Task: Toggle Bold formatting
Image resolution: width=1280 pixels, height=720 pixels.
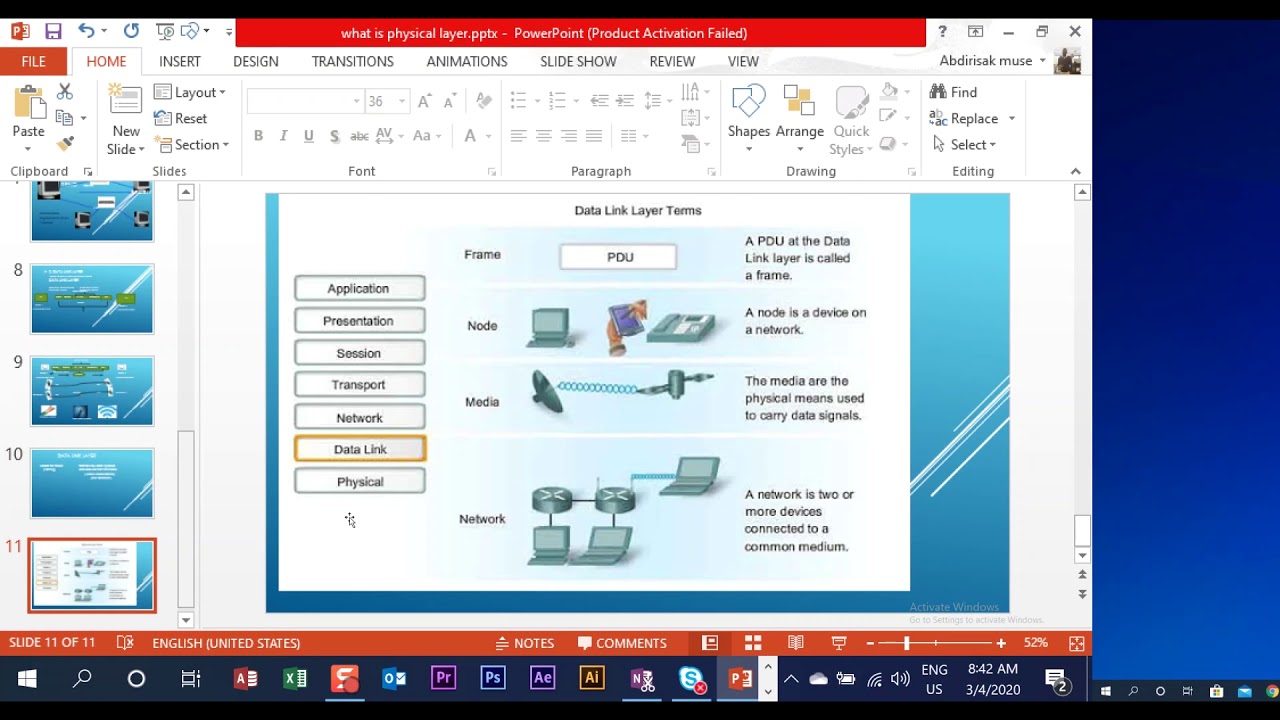Action: point(258,136)
